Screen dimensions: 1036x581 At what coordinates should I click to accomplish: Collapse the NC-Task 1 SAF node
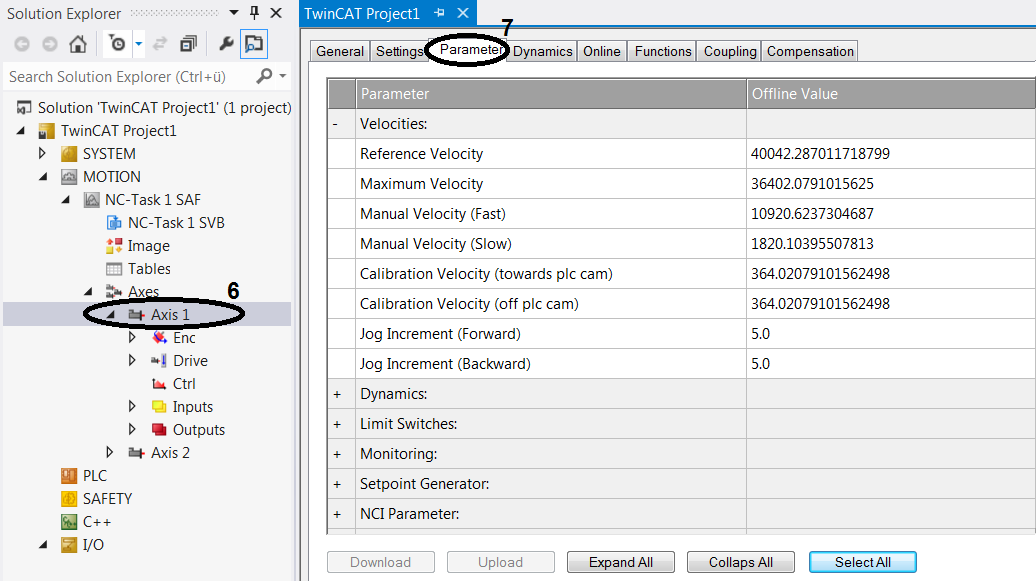(66, 200)
